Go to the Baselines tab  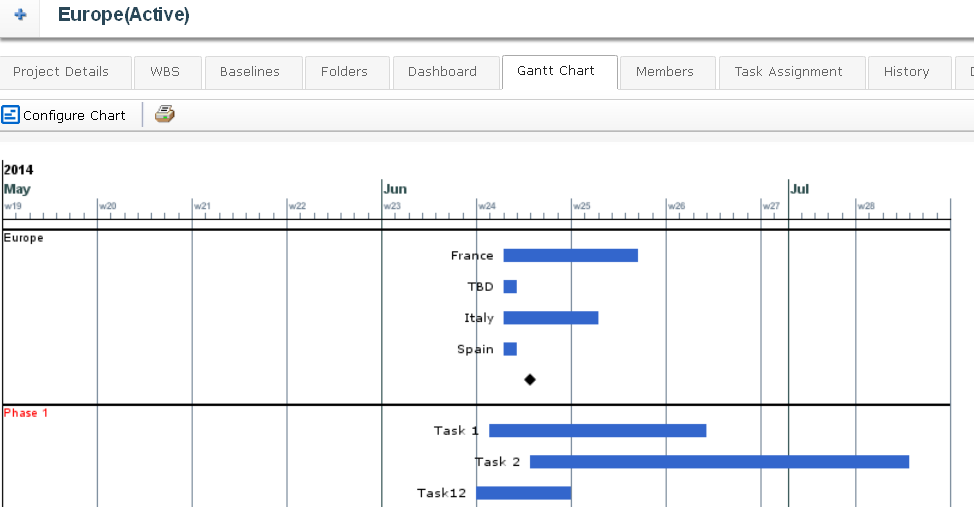(249, 72)
